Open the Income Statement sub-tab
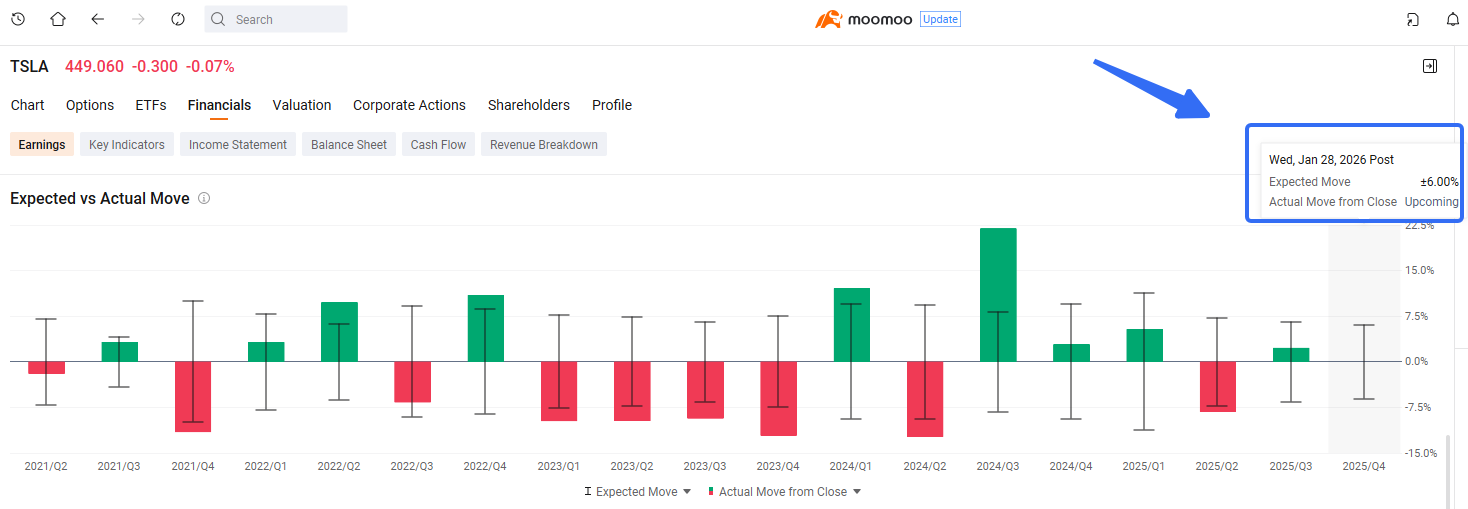The height and width of the screenshot is (509, 1468). tap(238, 145)
